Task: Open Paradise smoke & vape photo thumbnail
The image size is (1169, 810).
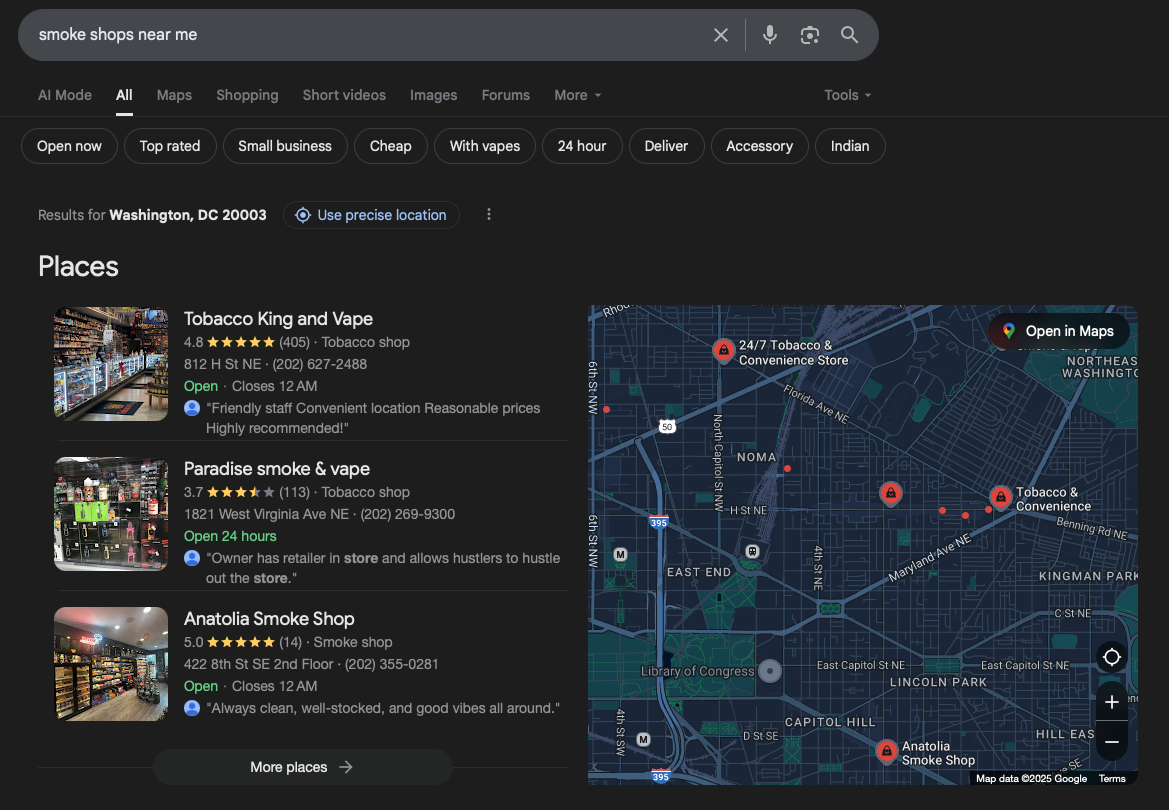Action: [111, 514]
